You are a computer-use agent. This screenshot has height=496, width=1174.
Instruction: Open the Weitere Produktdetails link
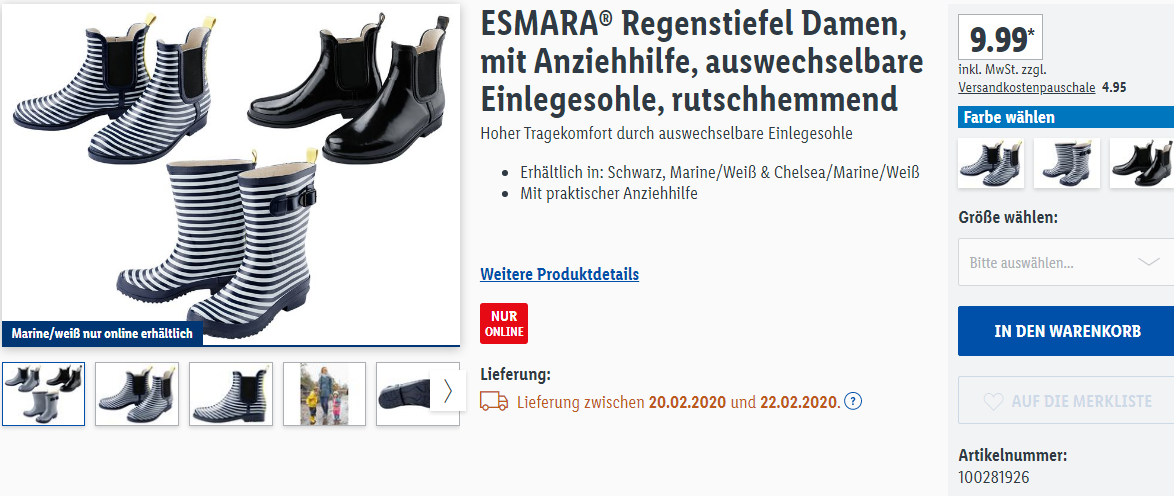559,274
